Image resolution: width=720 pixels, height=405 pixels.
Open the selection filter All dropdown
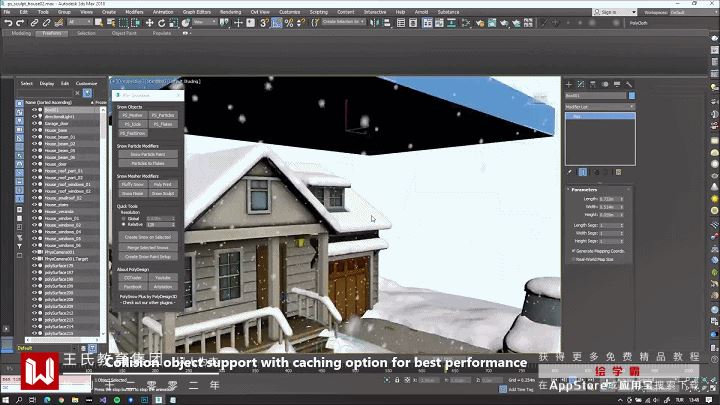(x=79, y=22)
